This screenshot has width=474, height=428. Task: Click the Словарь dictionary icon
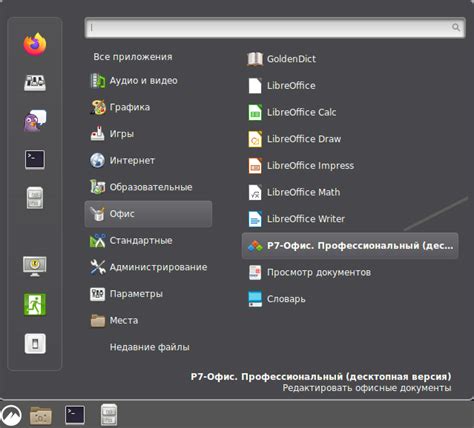(255, 299)
